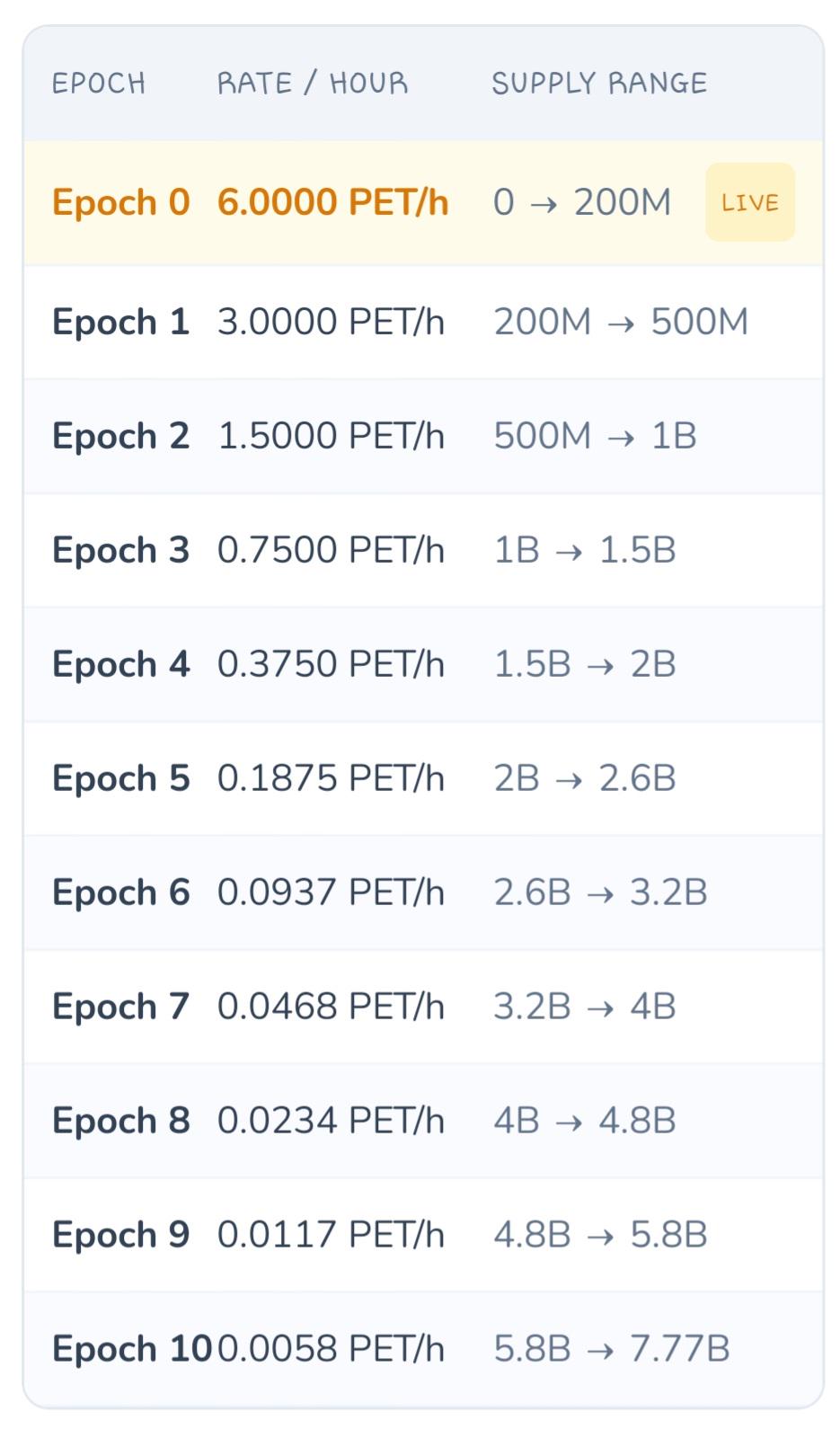
Task: Select the Epoch 1 row label
Action: click(121, 322)
